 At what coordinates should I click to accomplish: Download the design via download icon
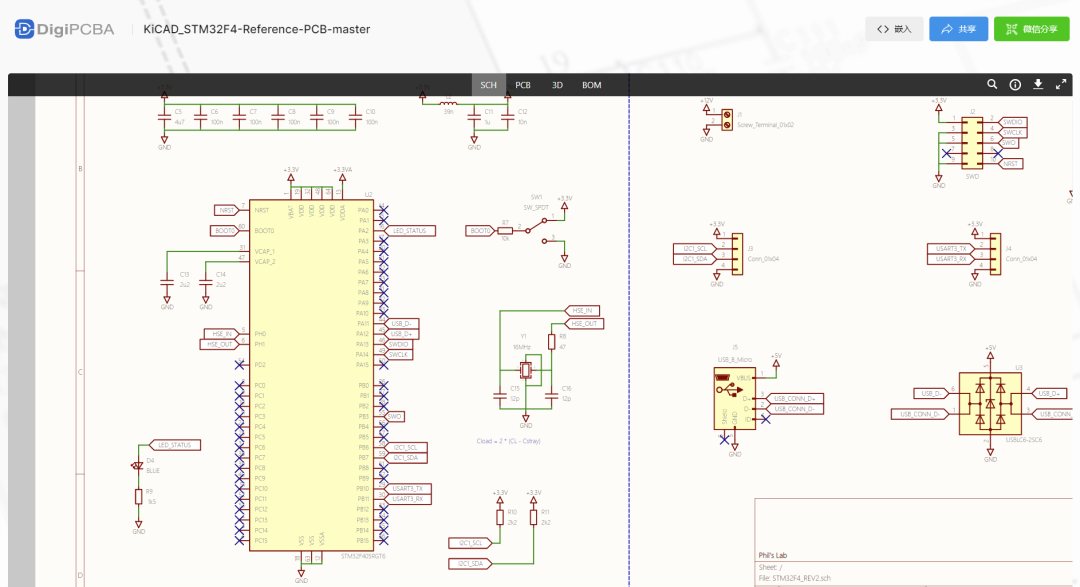1038,84
